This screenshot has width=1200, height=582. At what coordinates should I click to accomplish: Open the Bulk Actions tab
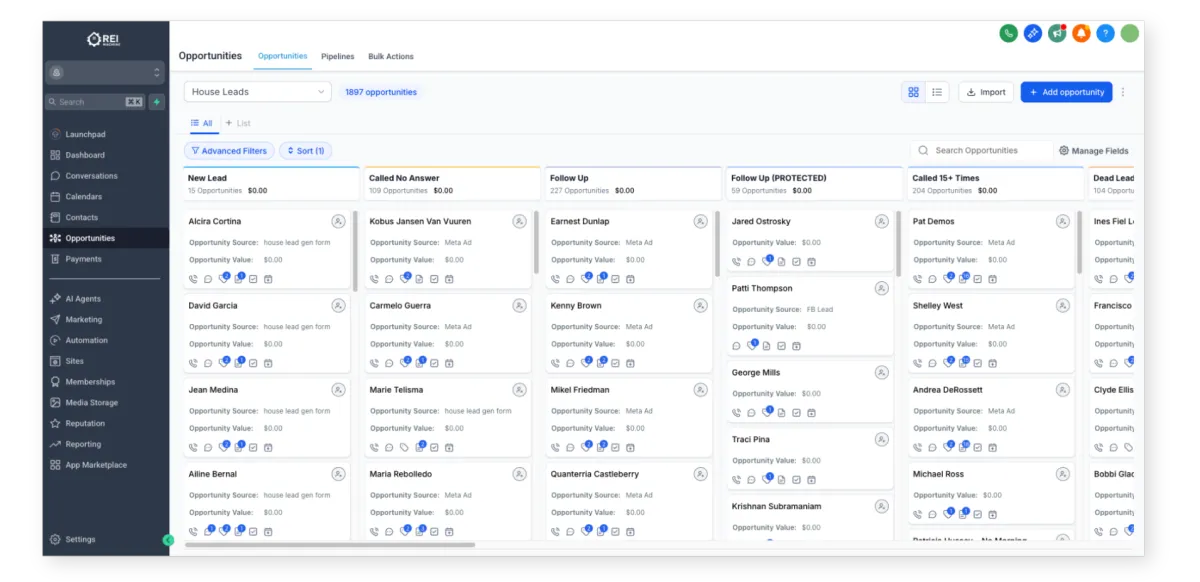390,57
